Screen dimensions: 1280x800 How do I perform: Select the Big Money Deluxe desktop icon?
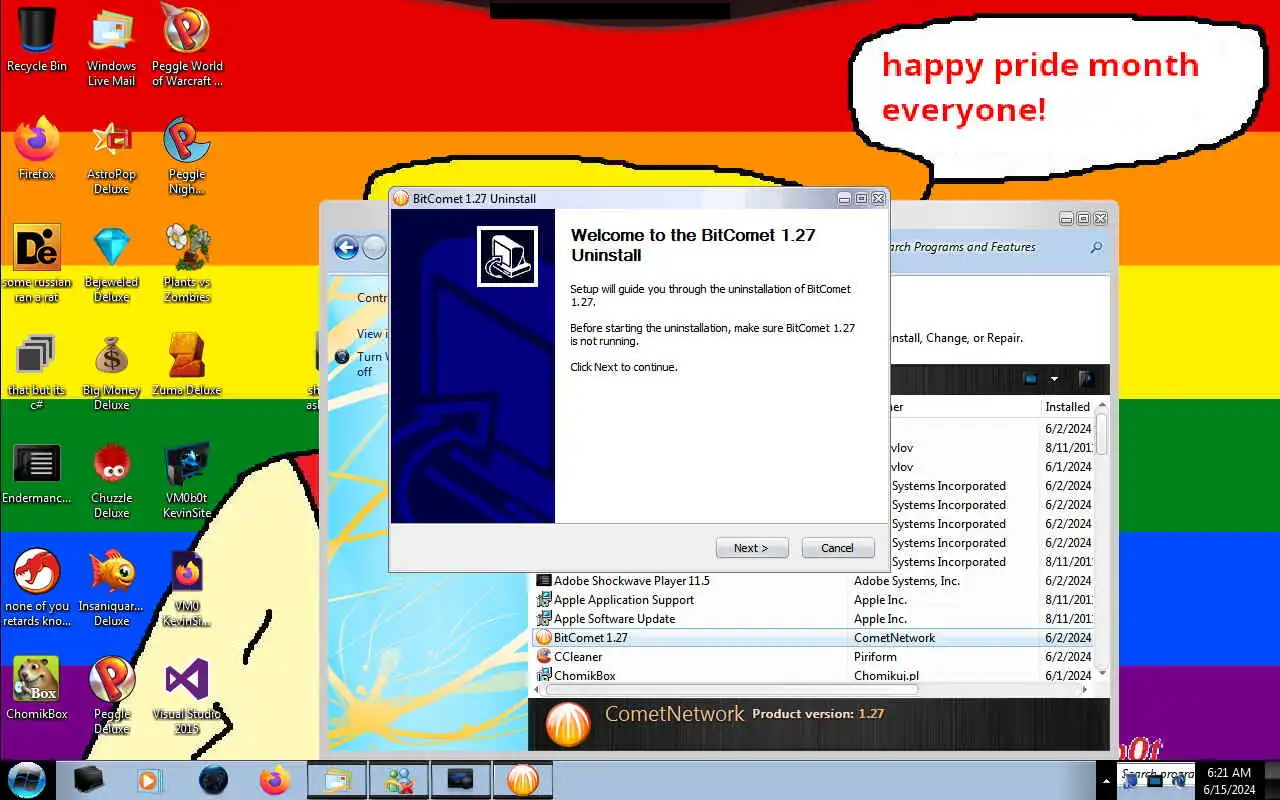click(111, 371)
